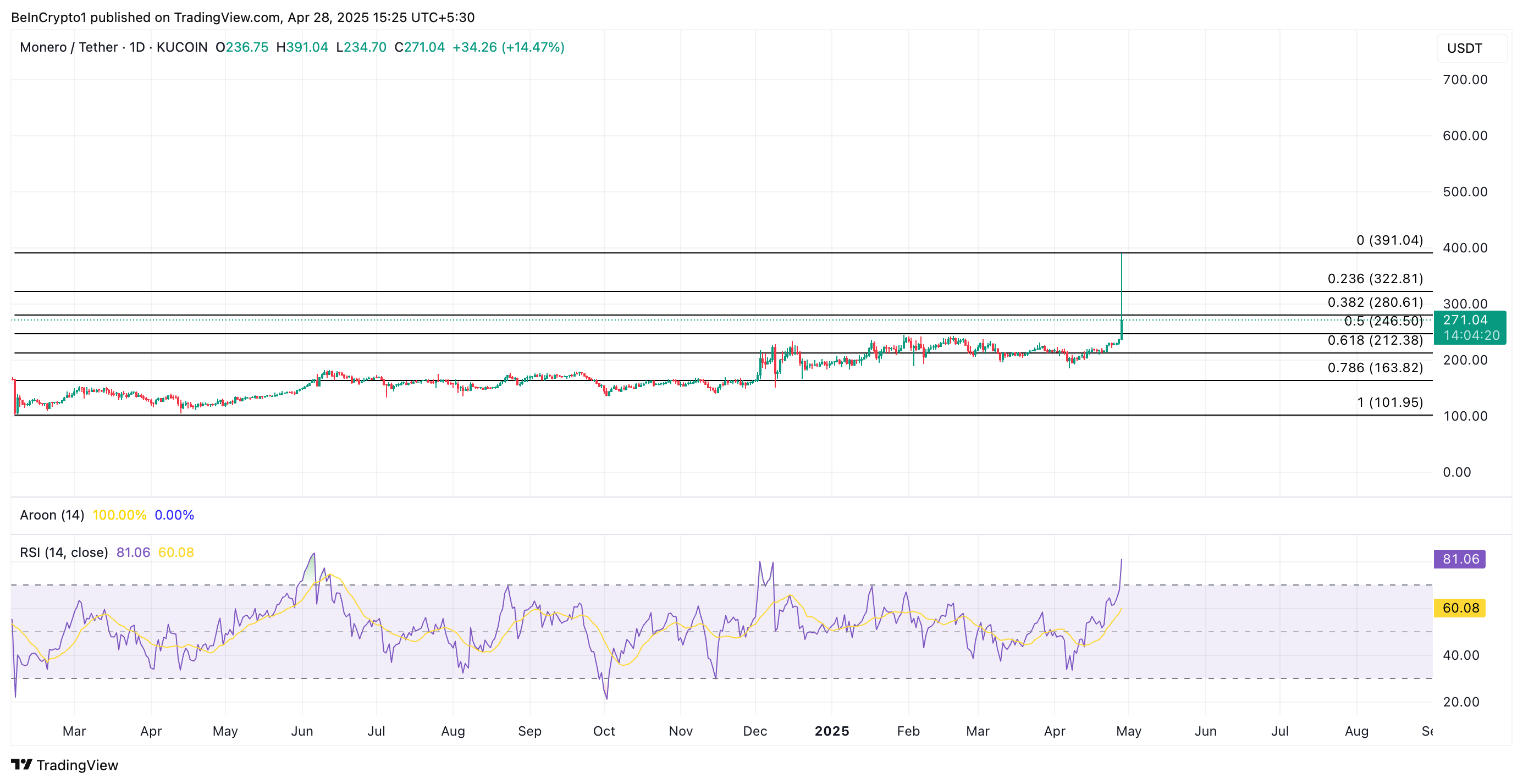Click the 0.618 (212.38) Fibonacci label
The height and width of the screenshot is (784, 1523).
[x=1375, y=340]
